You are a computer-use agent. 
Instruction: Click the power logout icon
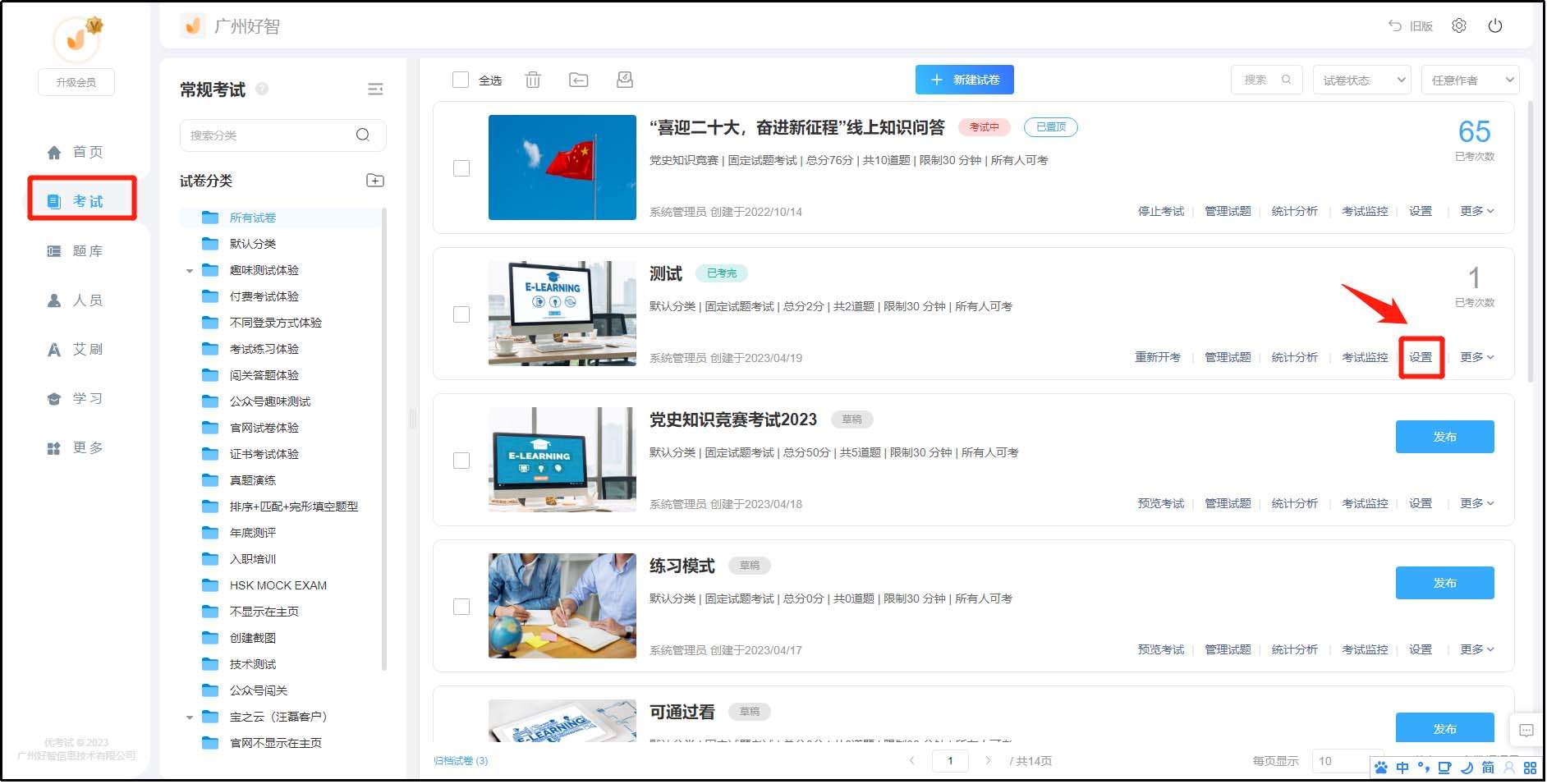pos(1495,26)
